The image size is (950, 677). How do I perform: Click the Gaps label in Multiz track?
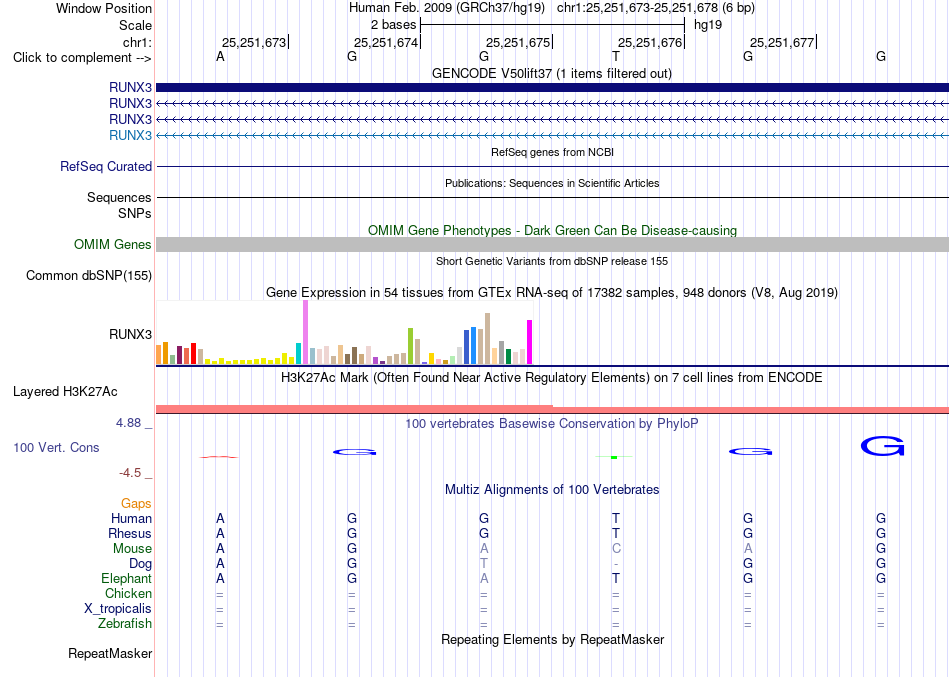click(136, 504)
